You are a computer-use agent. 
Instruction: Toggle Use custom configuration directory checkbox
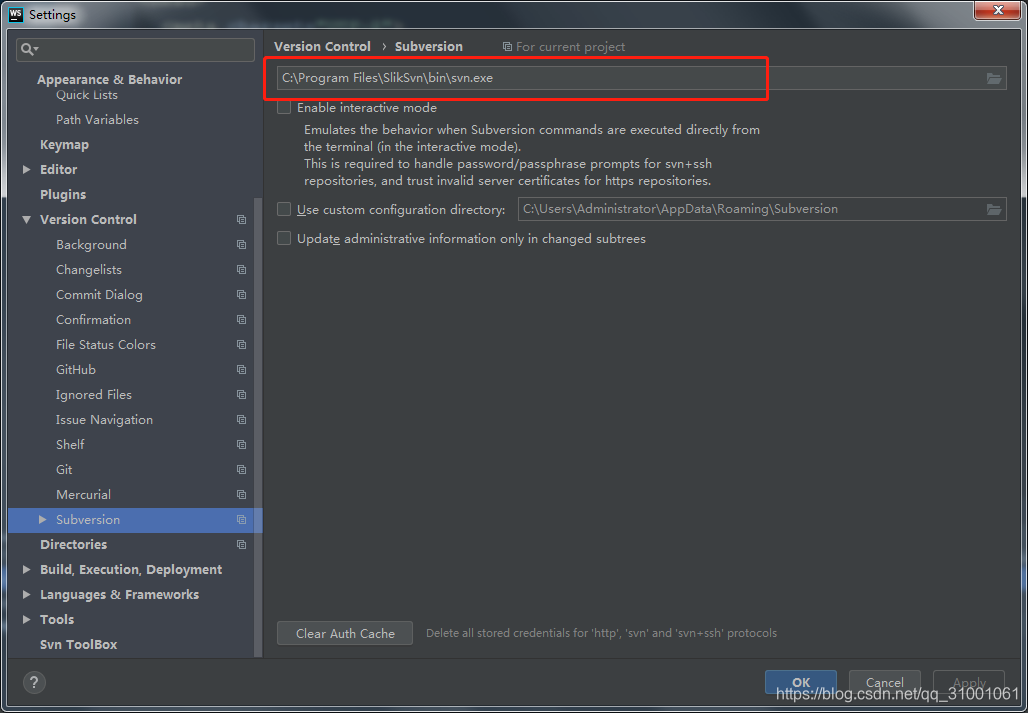pos(284,209)
